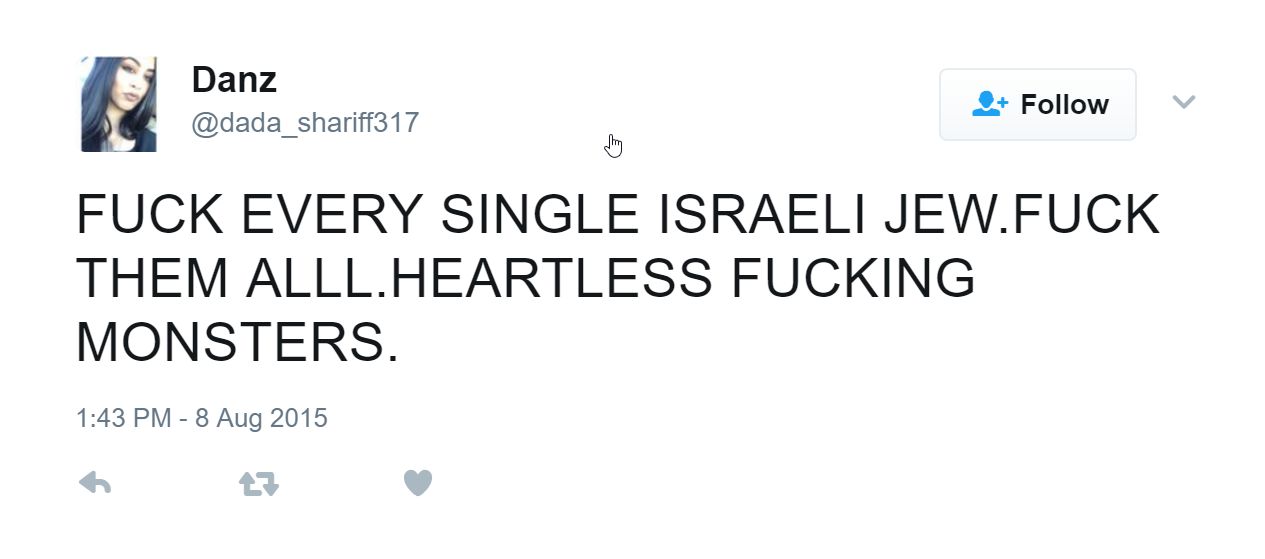The image size is (1265, 559).
Task: Toggle the like state with the heart
Action: (417, 483)
